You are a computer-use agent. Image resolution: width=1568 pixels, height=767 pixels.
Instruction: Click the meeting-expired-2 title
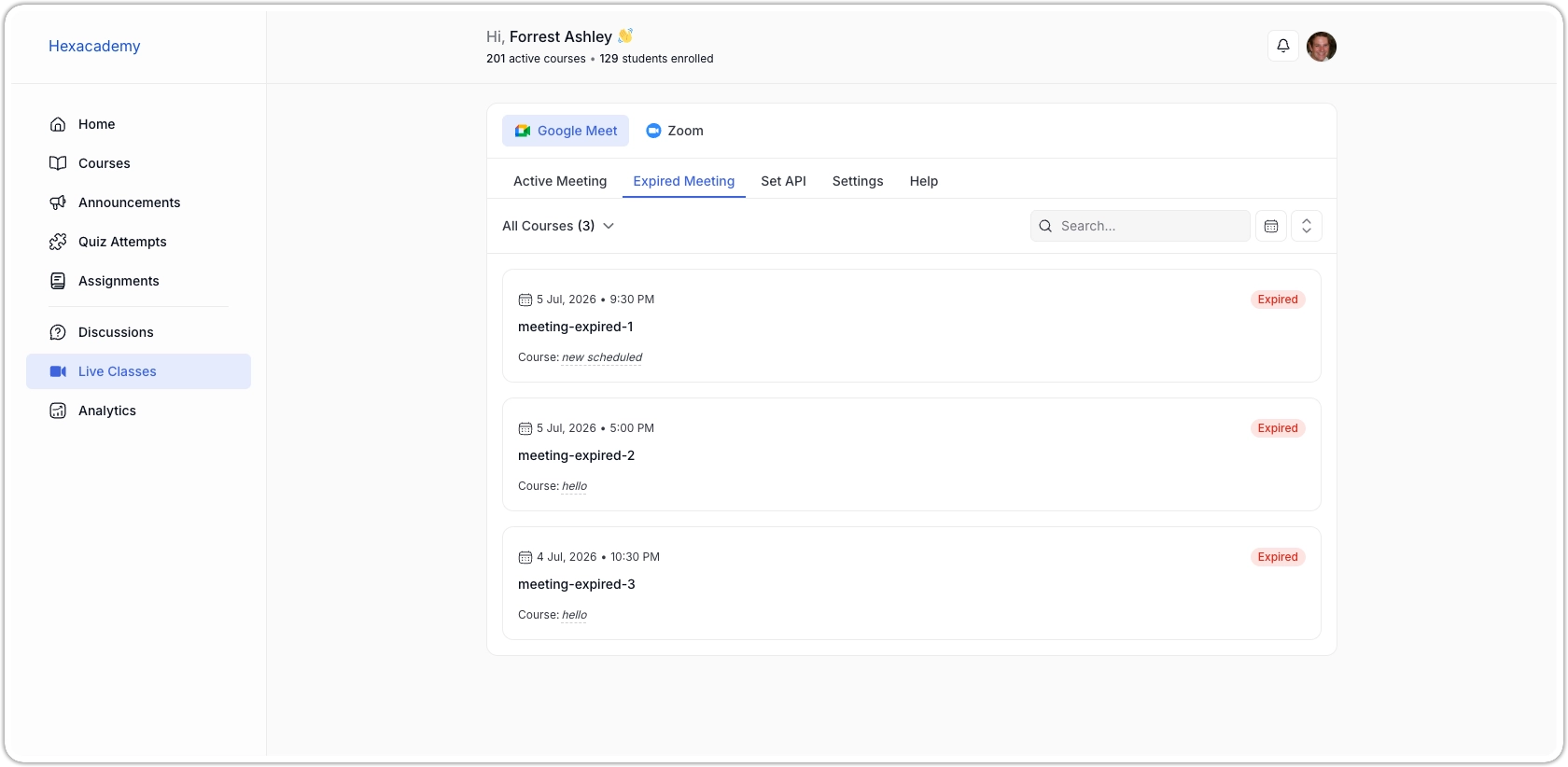(577, 455)
